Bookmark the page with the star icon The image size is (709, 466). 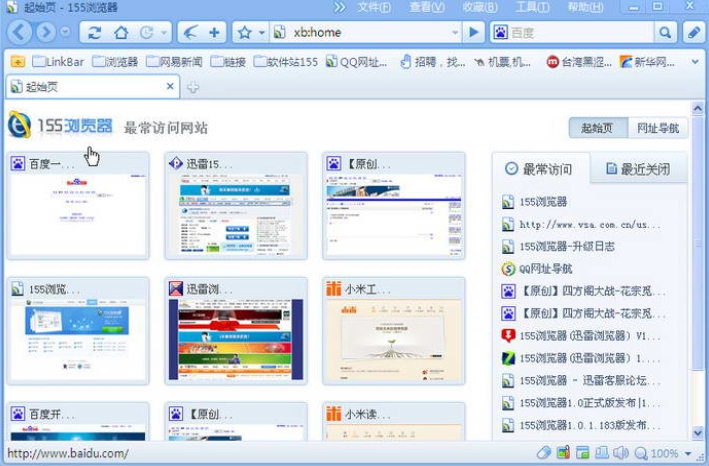(244, 33)
